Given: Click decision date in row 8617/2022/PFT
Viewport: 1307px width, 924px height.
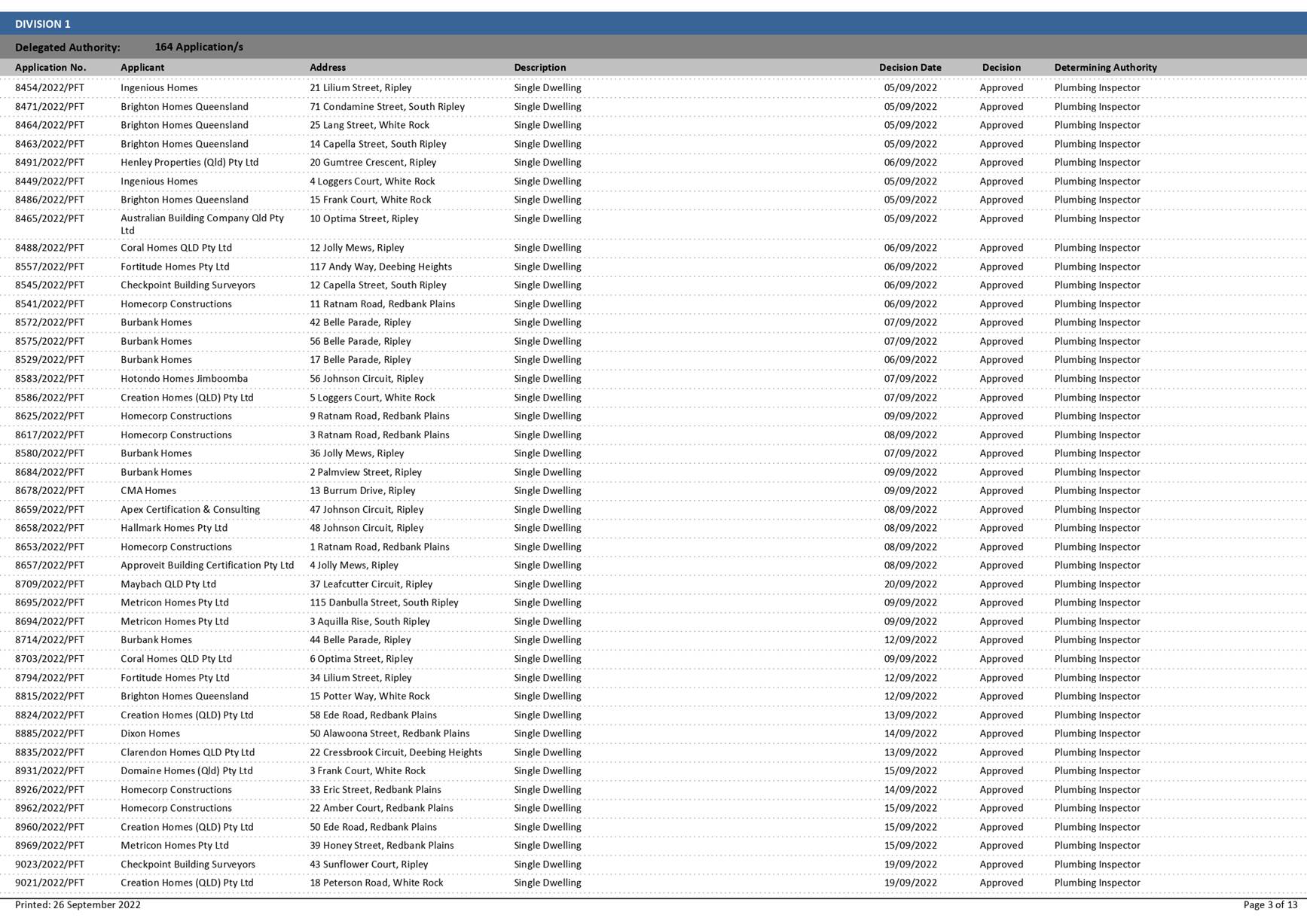Looking at the screenshot, I should (x=910, y=435).
